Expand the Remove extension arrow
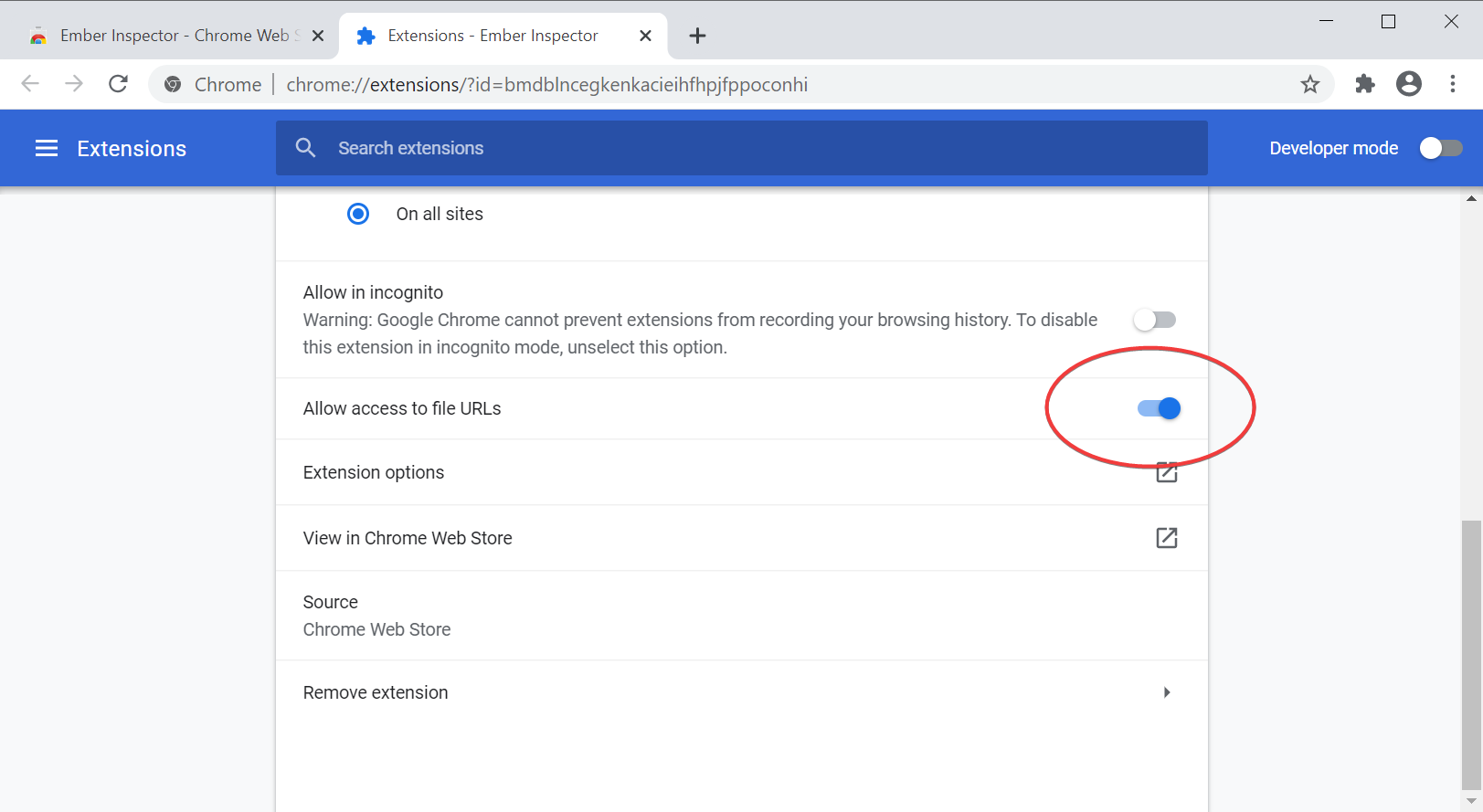Viewport: 1483px width, 812px height. point(1166,692)
